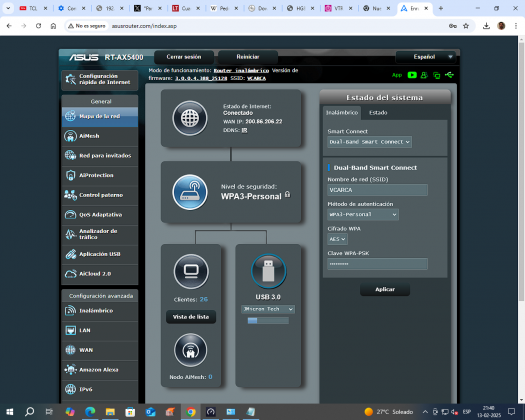Open AiCloud 2.0 section
The height and width of the screenshot is (420, 525).
tap(100, 274)
